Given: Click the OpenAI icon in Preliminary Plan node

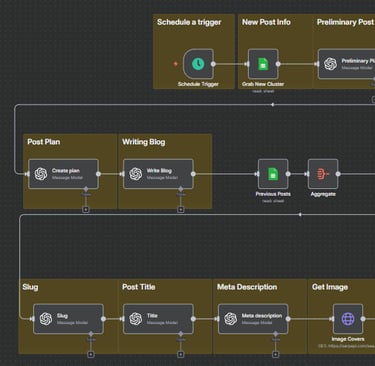Looking at the screenshot, I should 330,64.
